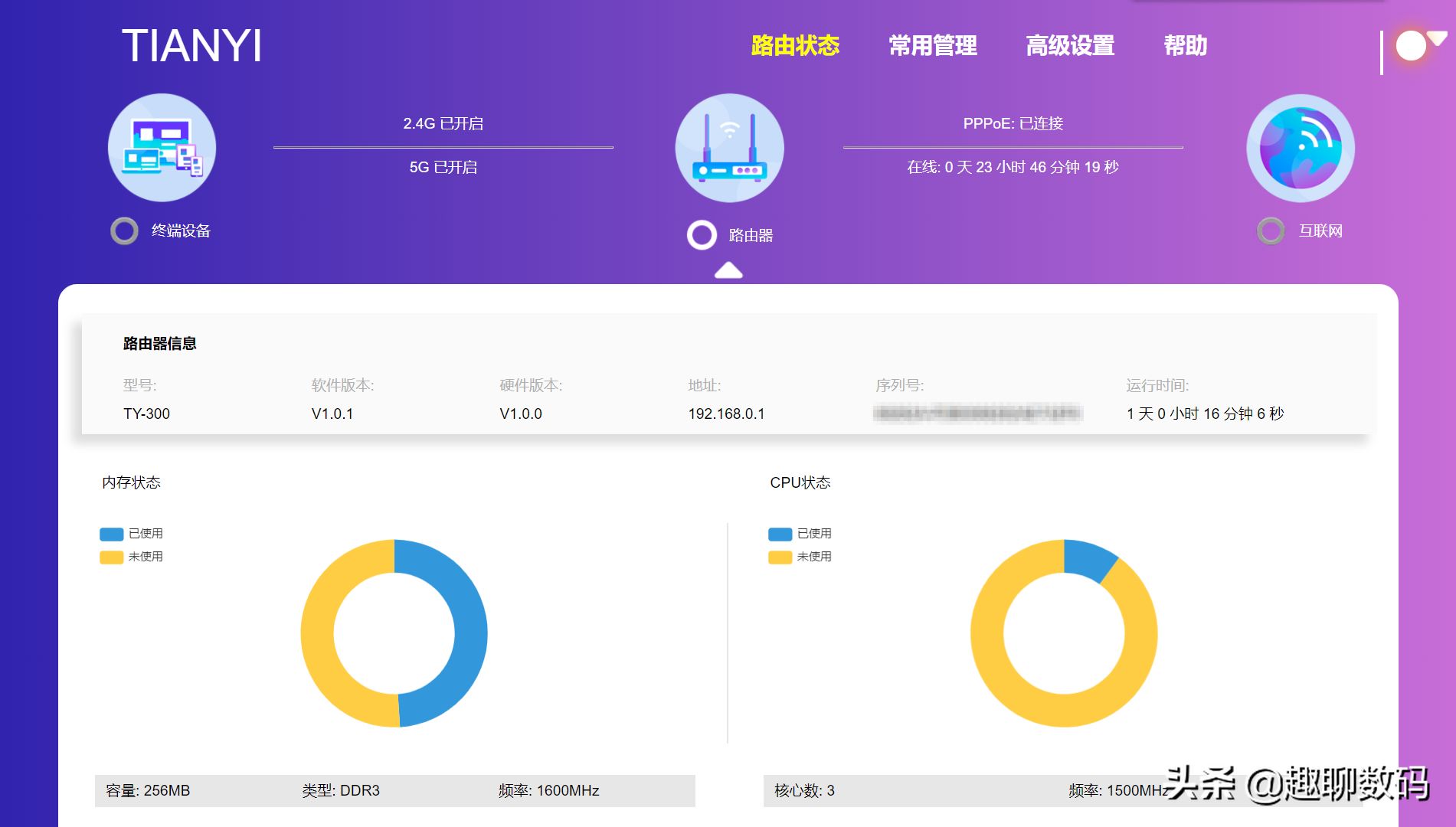
Task: Select the 终端设备 radio circle
Action: click(124, 230)
